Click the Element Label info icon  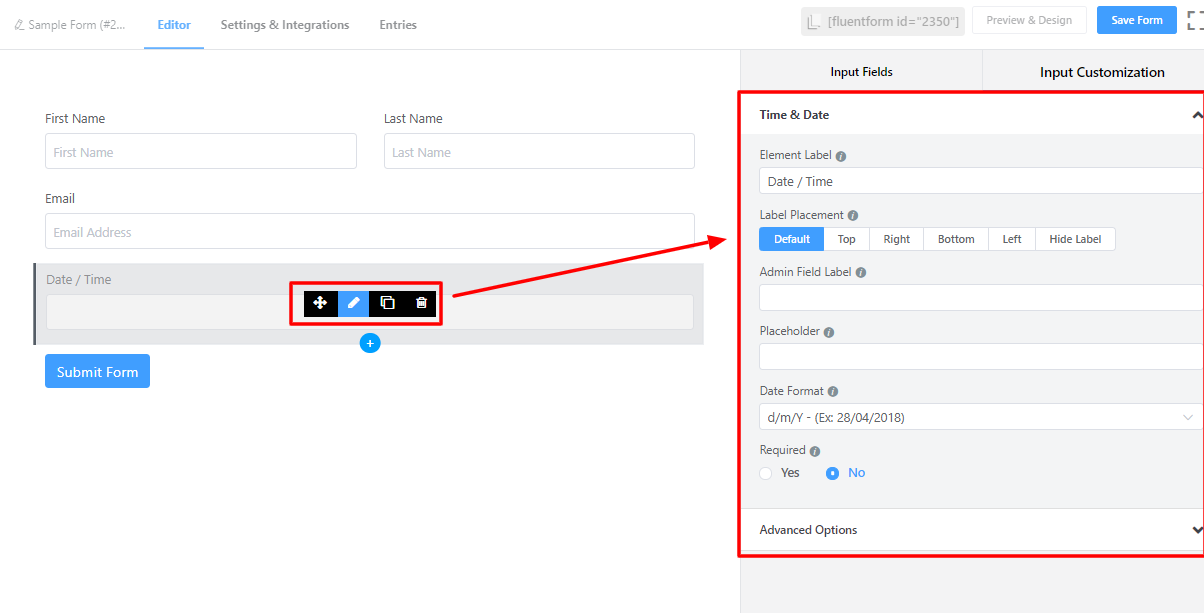click(x=841, y=156)
